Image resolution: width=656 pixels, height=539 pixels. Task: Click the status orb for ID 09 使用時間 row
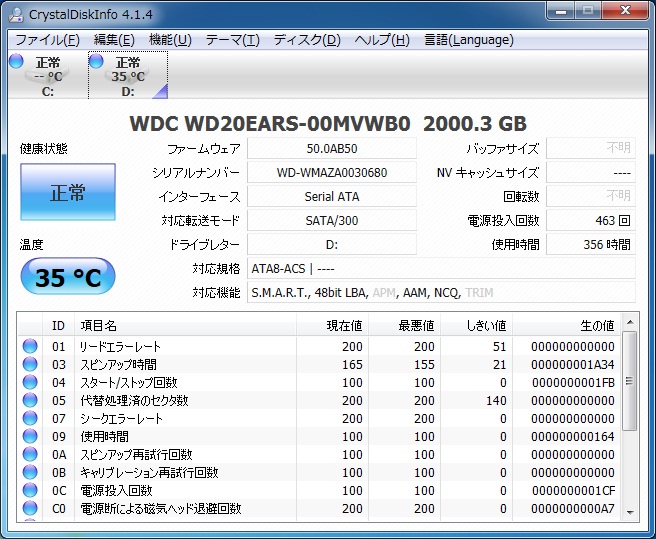click(30, 436)
